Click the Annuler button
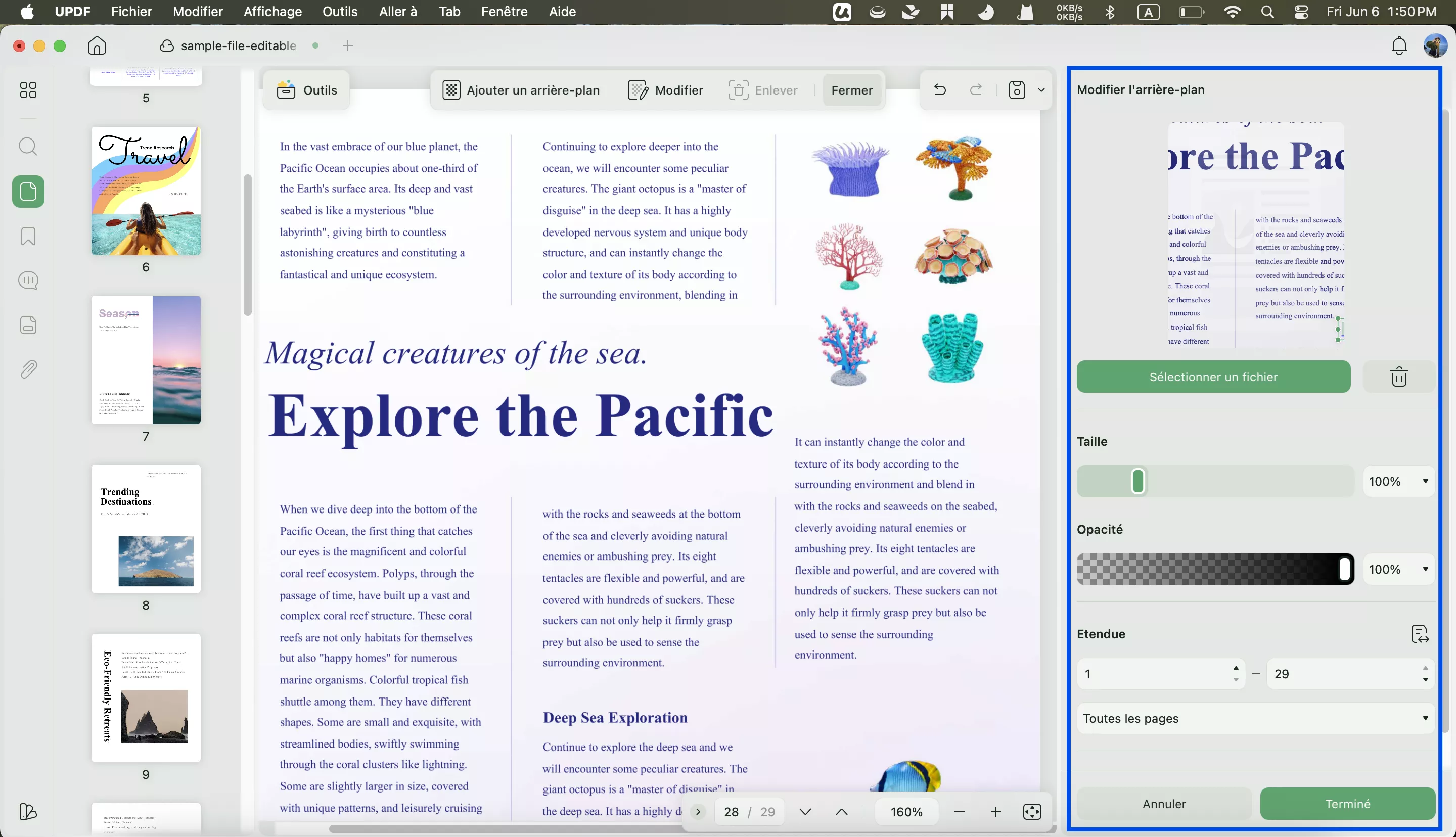This screenshot has height=837, width=1456. (1164, 803)
